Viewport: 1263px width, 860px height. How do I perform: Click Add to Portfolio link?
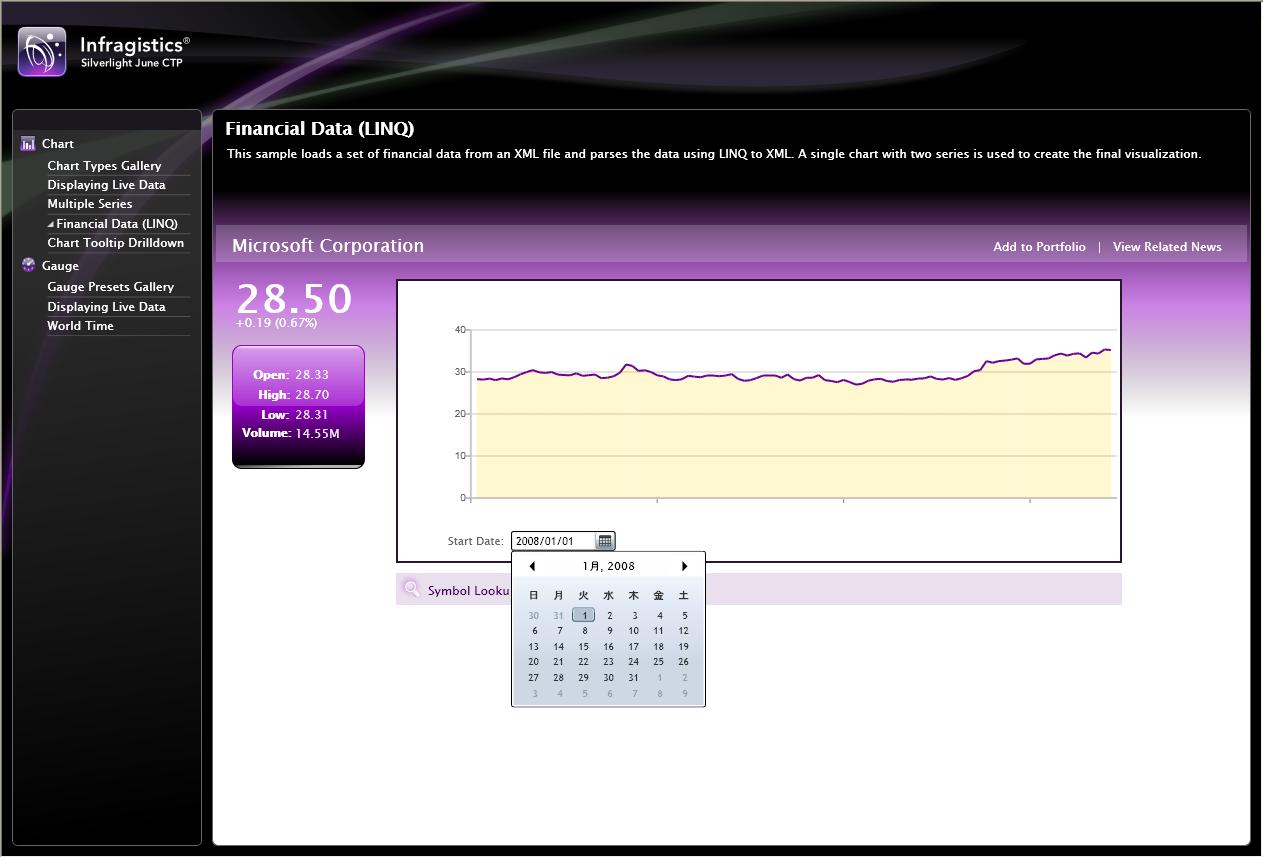(x=1039, y=247)
